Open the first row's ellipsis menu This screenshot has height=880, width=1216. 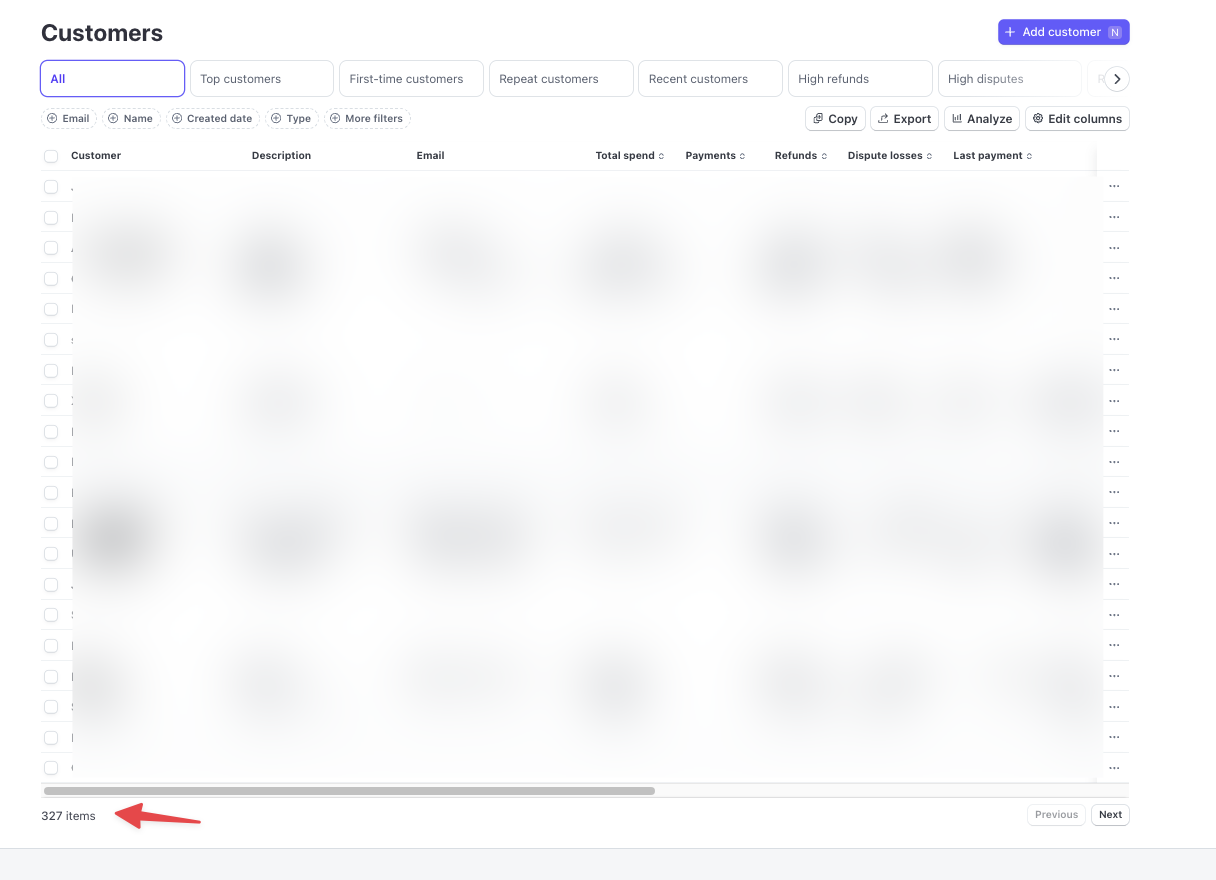click(x=1114, y=187)
